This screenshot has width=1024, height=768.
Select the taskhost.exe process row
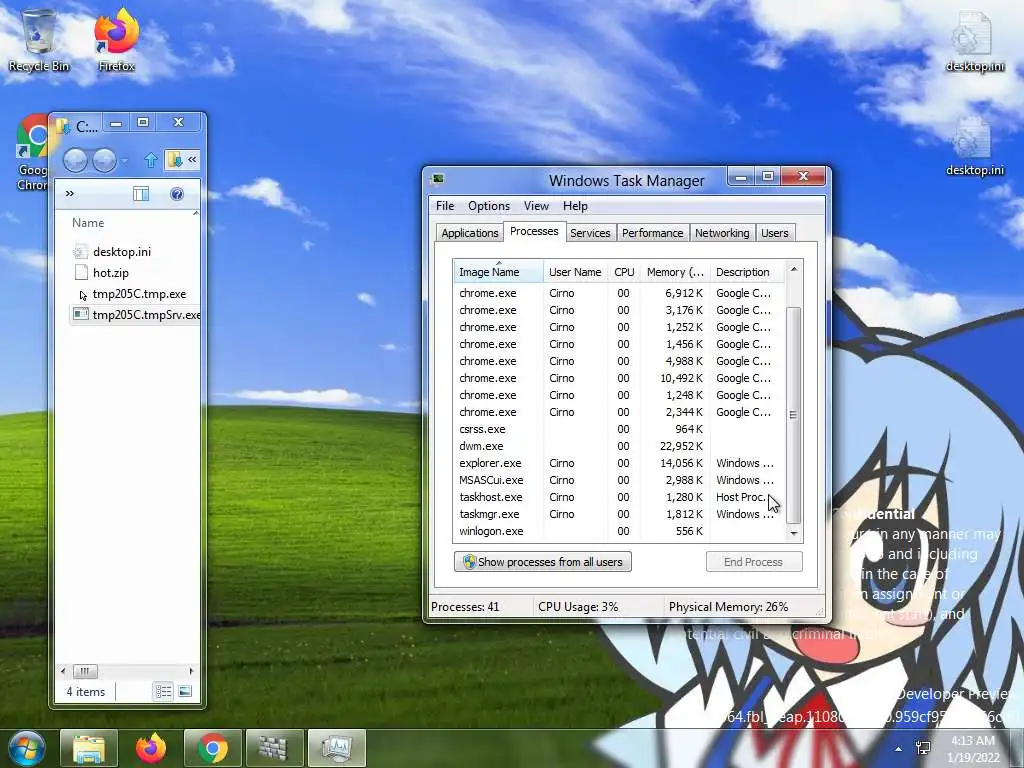(619, 497)
